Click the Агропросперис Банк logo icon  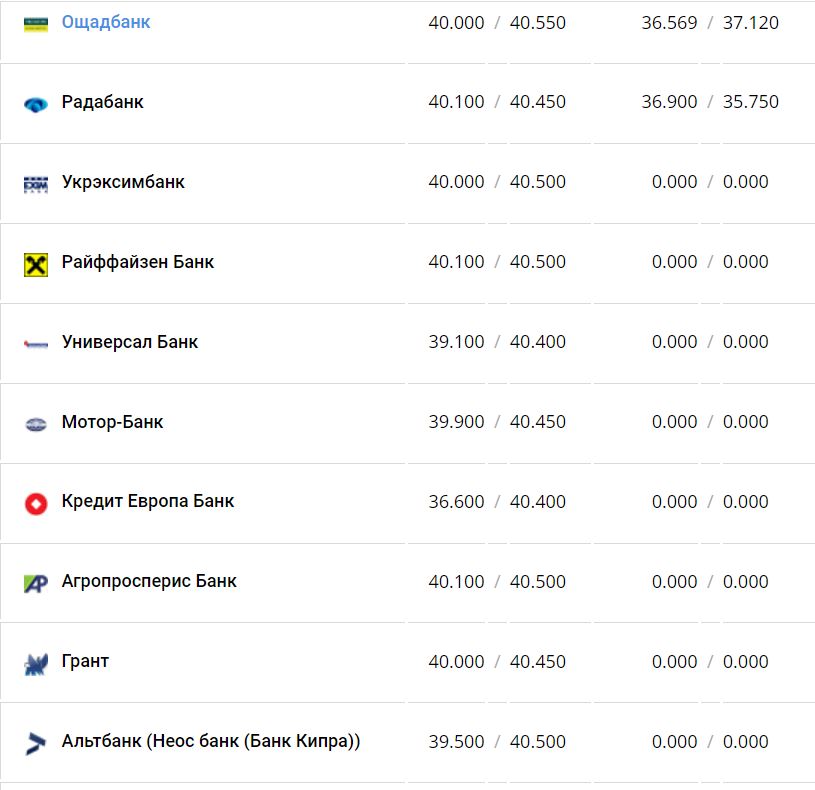(36, 584)
